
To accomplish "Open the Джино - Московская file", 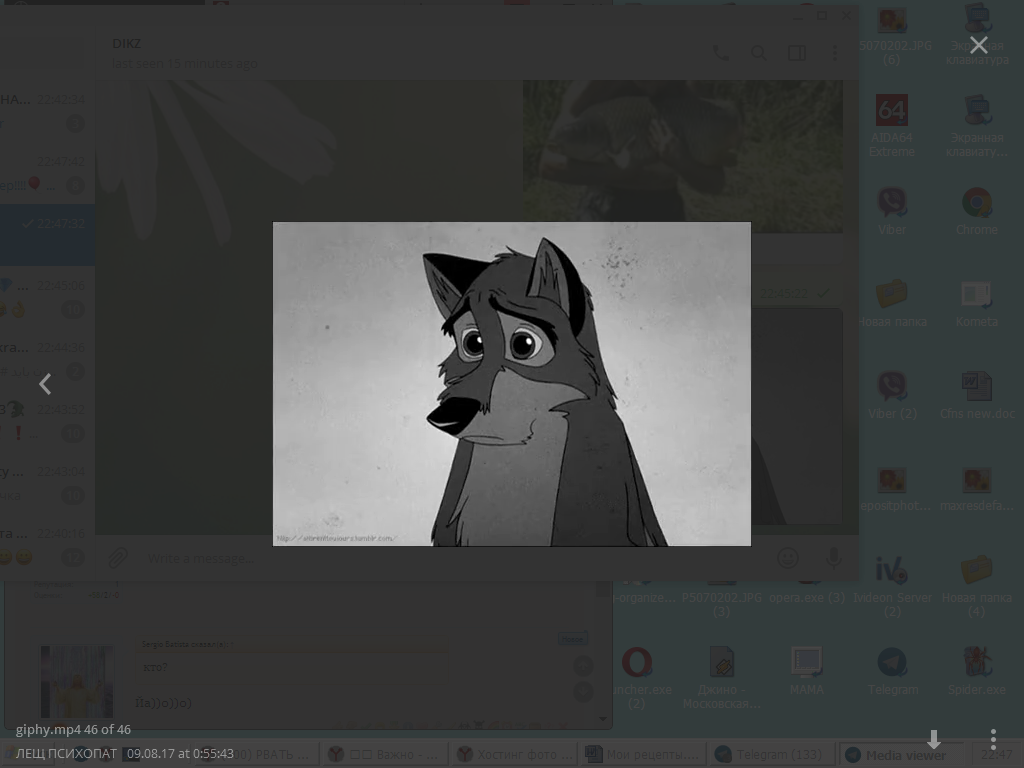I will tap(722, 677).
